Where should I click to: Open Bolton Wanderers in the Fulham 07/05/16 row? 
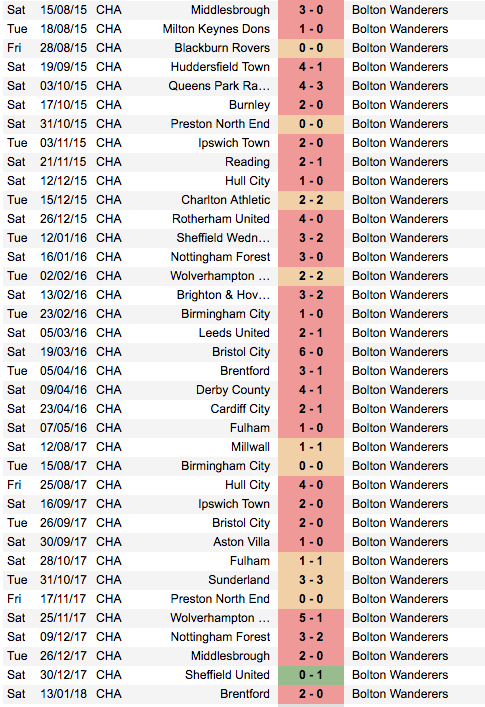[400, 427]
